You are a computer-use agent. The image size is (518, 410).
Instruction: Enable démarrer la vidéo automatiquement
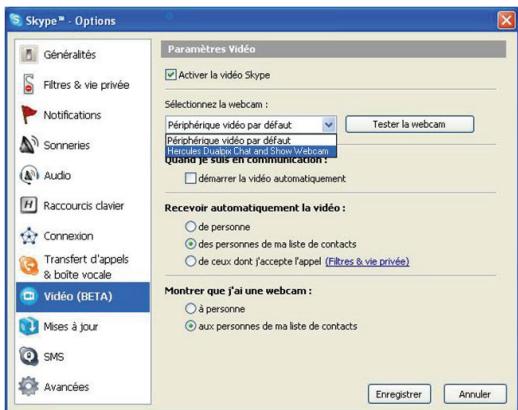pos(190,178)
